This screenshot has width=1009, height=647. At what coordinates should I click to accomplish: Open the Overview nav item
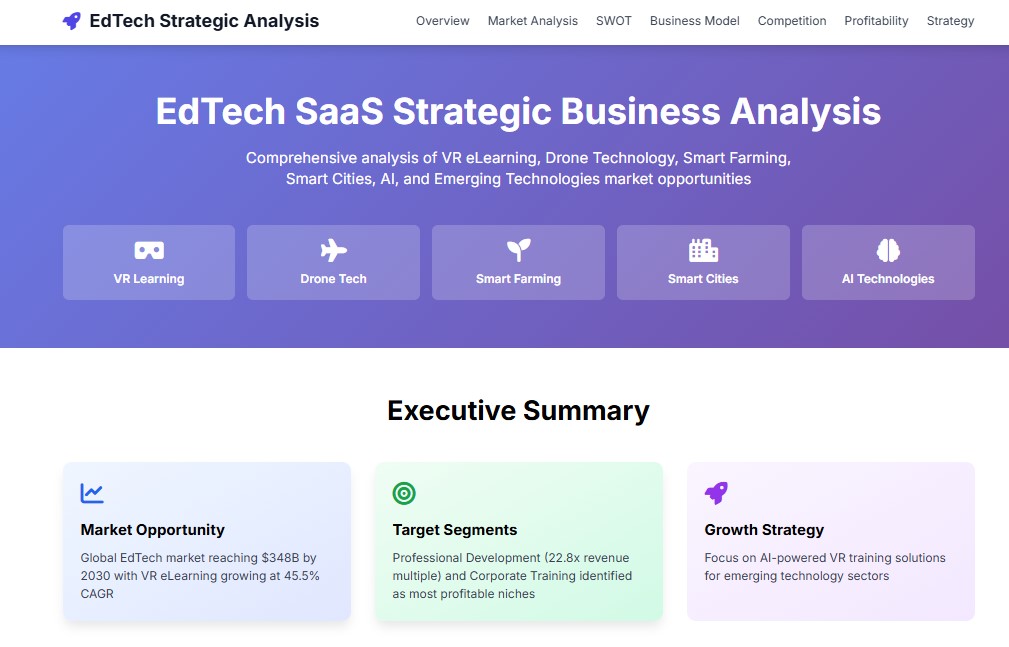[x=442, y=21]
